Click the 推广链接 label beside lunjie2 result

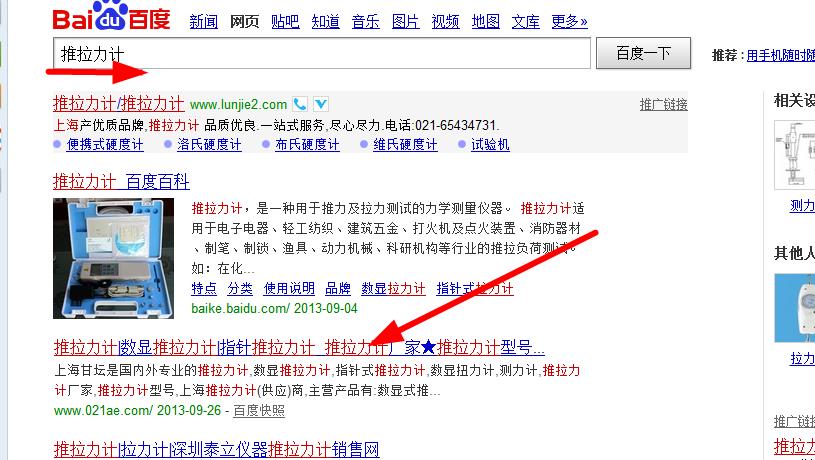664,104
